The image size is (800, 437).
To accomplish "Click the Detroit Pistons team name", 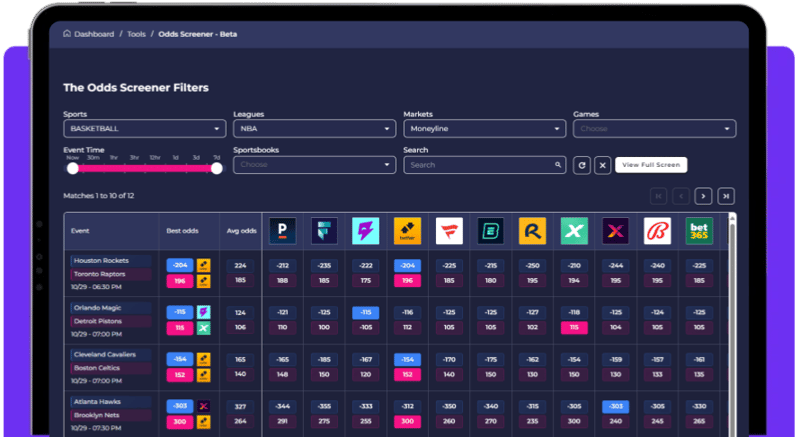I will [98, 321].
